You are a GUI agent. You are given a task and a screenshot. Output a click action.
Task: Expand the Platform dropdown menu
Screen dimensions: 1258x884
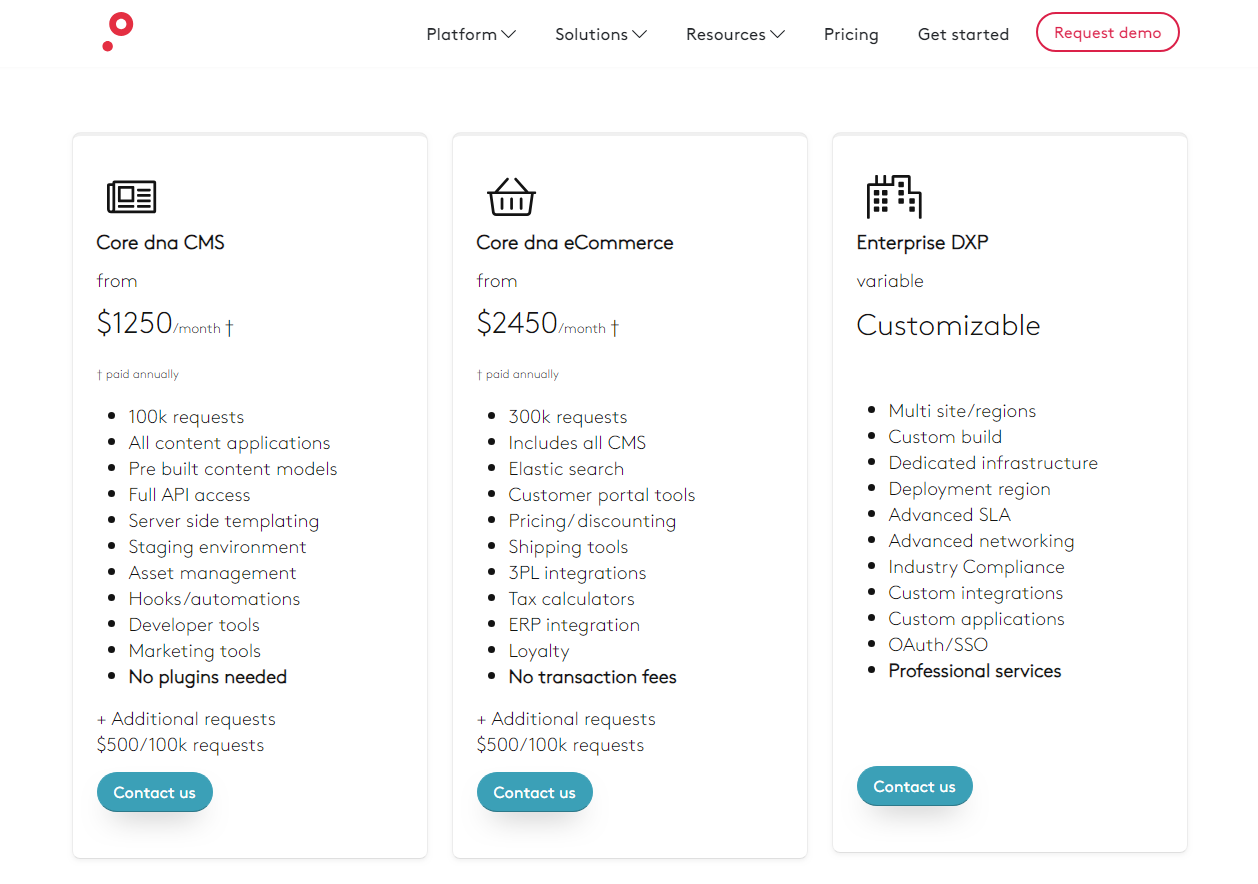point(470,33)
